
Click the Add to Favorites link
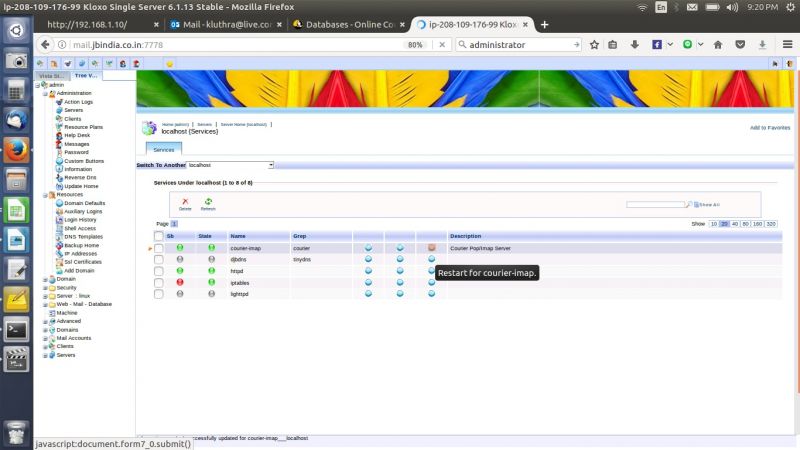point(770,128)
